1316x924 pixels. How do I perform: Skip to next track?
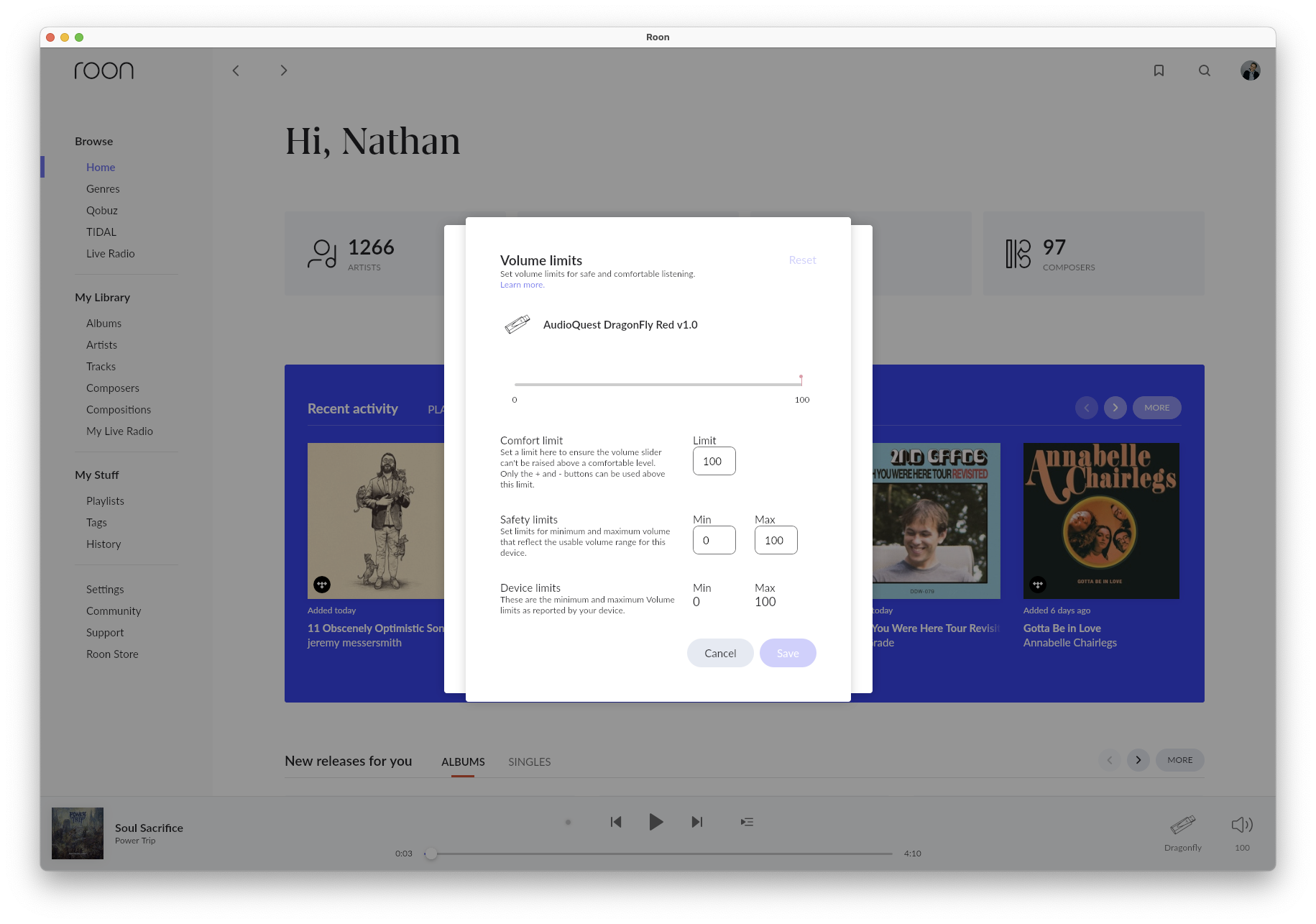tap(696, 822)
